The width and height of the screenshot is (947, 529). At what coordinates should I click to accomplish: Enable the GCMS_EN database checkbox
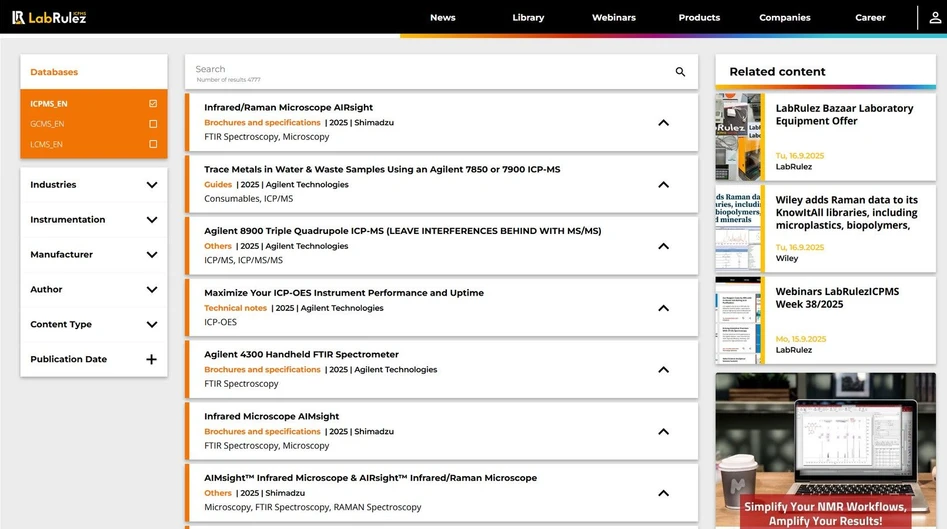point(153,124)
